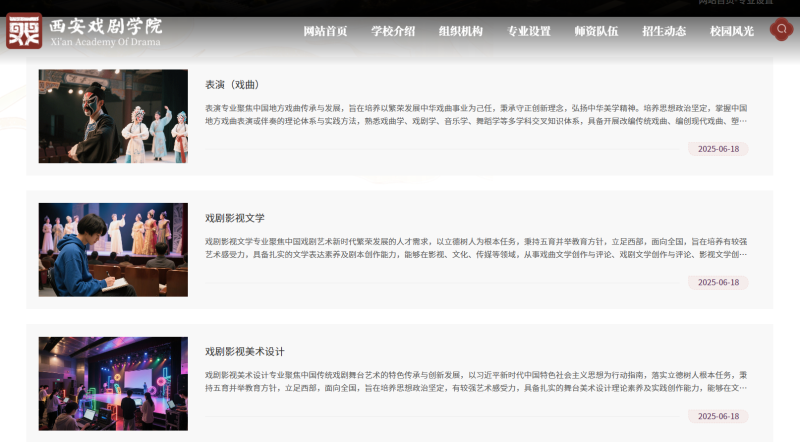Click the opera performers thumbnail image

[x=113, y=116]
